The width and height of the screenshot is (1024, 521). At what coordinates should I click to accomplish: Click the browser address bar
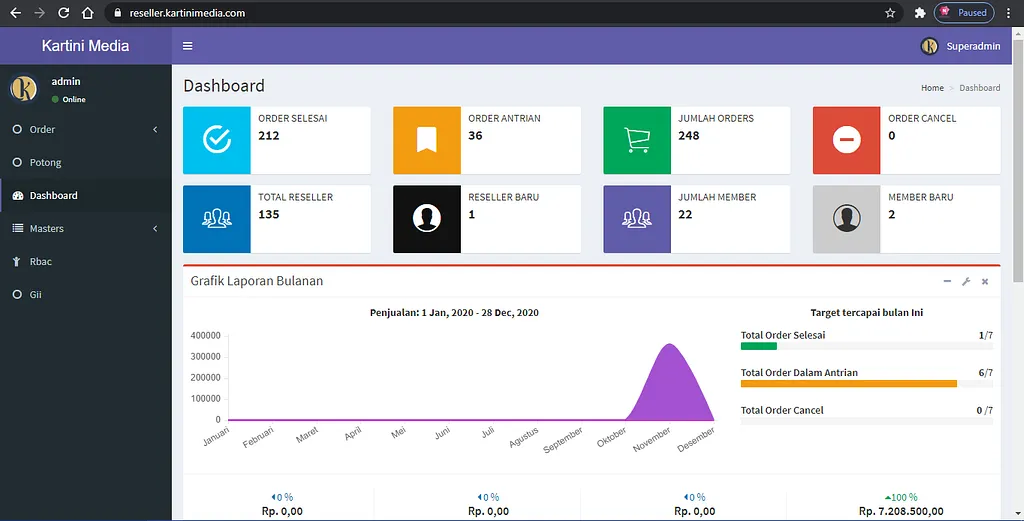pyautogui.click(x=500, y=13)
